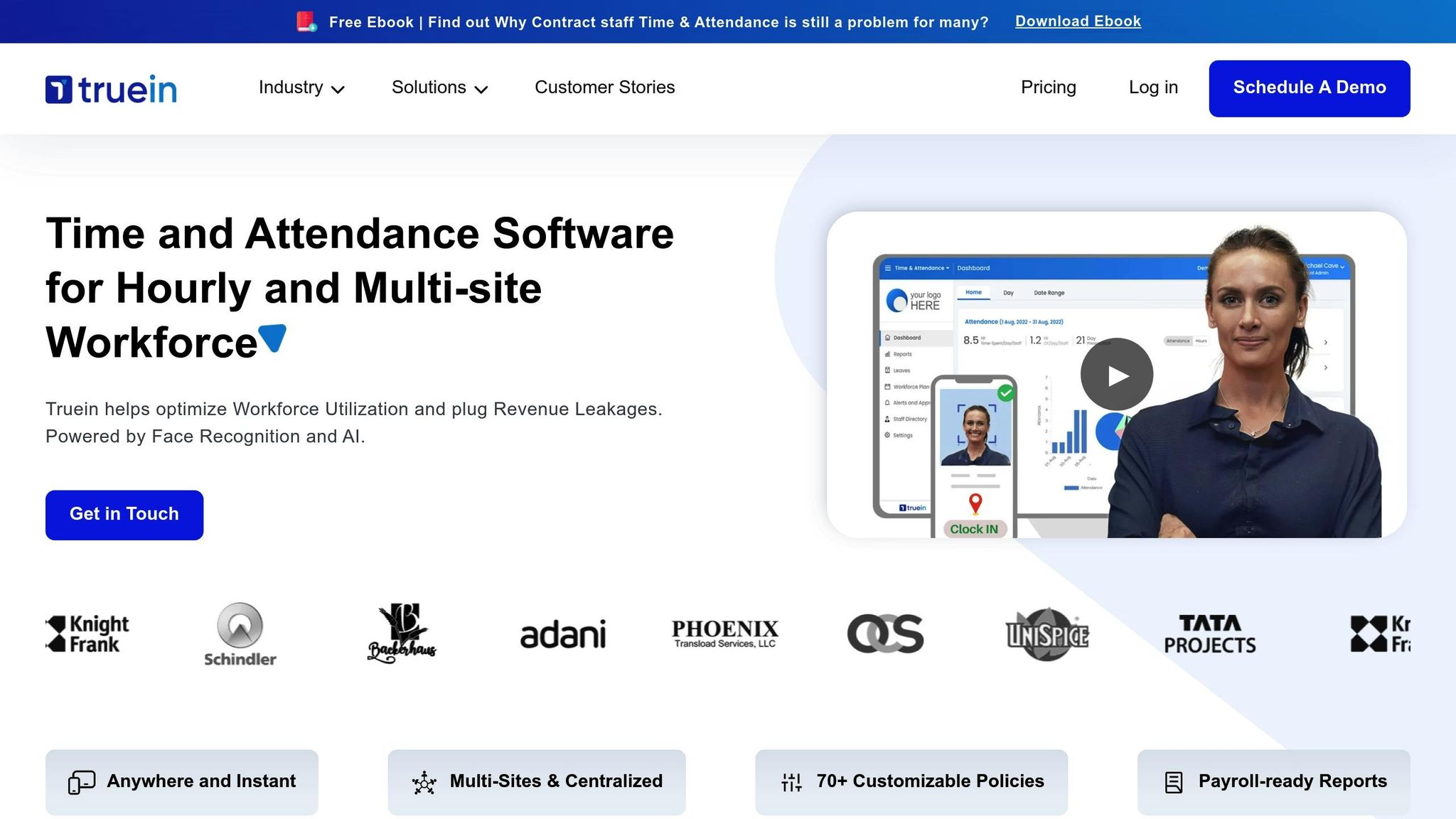The image size is (1456, 819).
Task: Switch to the Day tab
Action: click(1008, 293)
